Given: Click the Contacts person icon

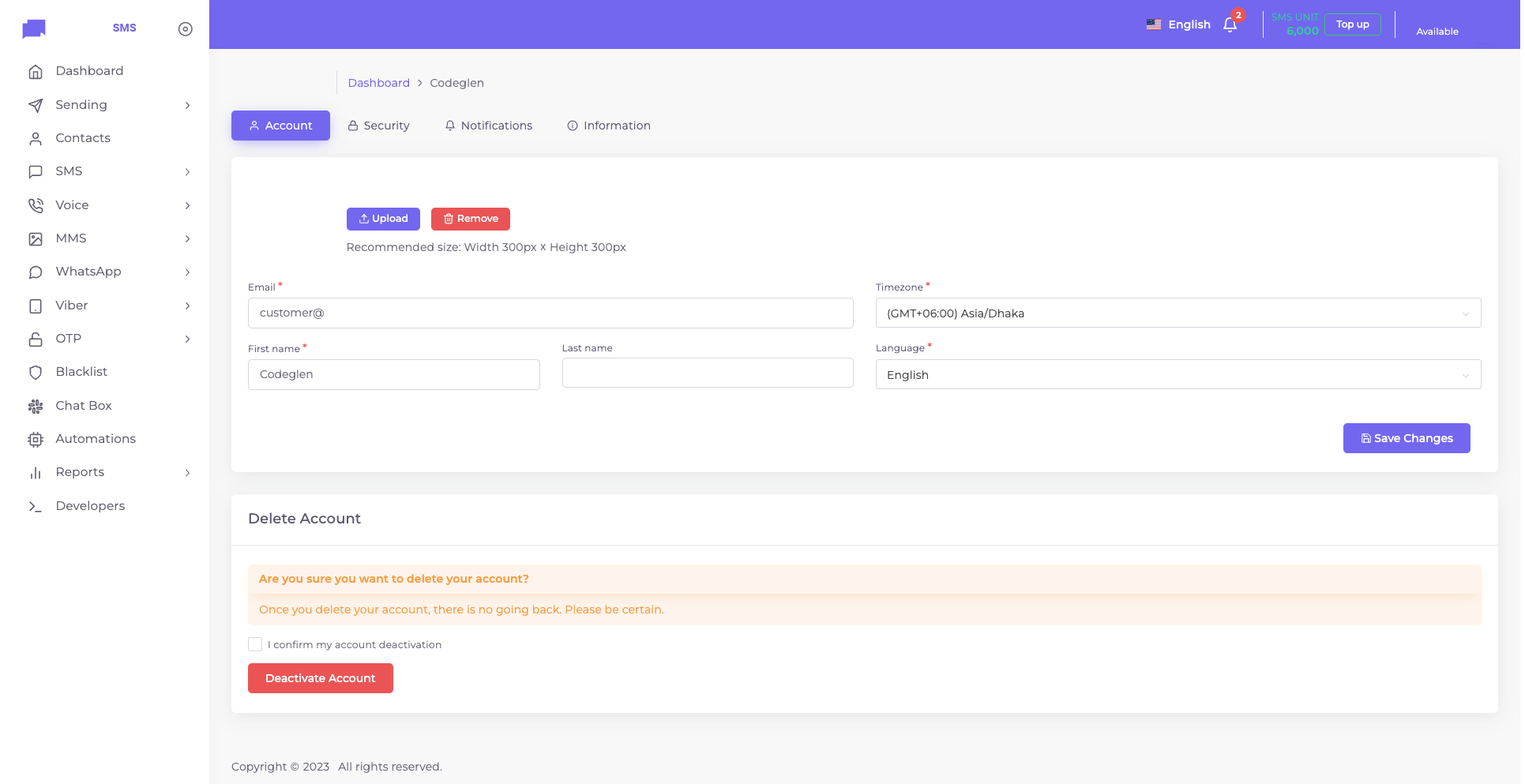Looking at the screenshot, I should pyautogui.click(x=36, y=139).
